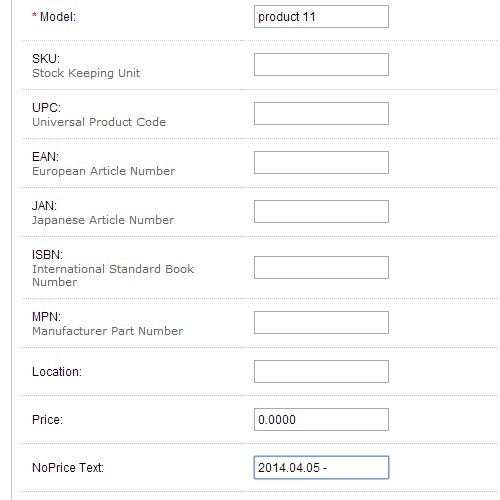Click the ISBN text field
The height and width of the screenshot is (500, 500).
321,267
